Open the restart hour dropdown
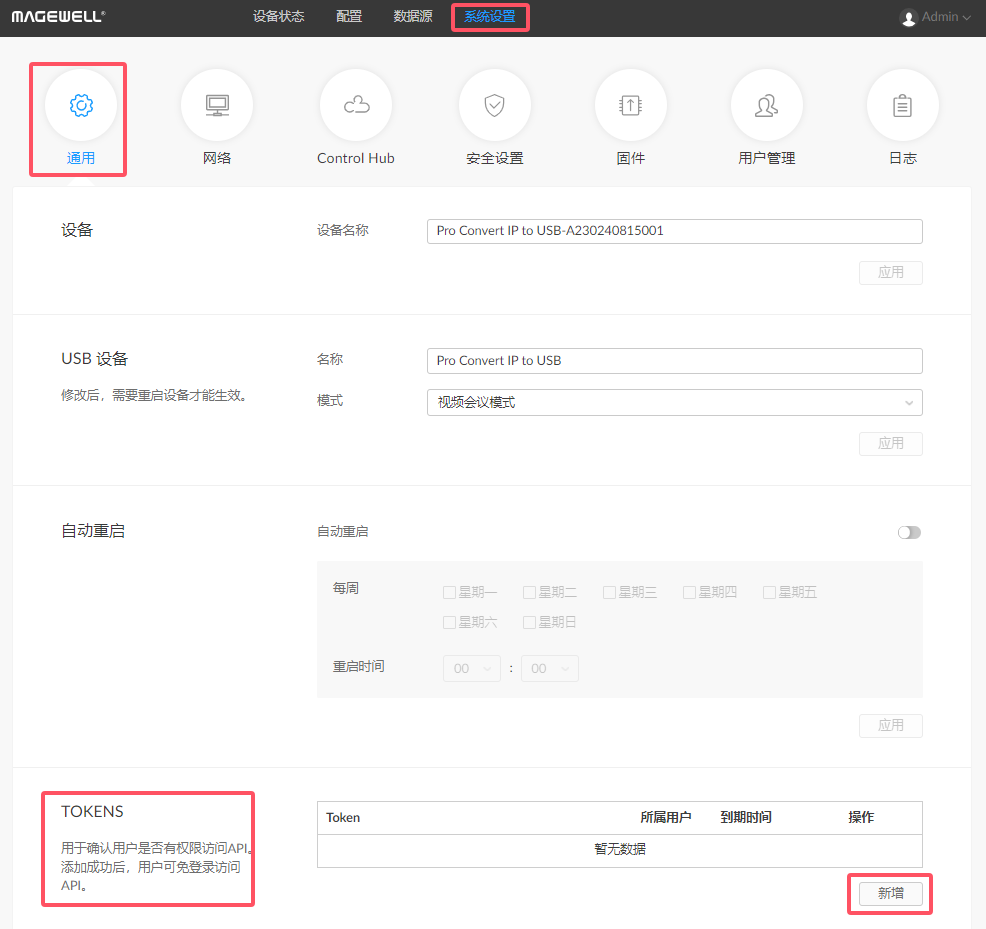 coord(472,668)
